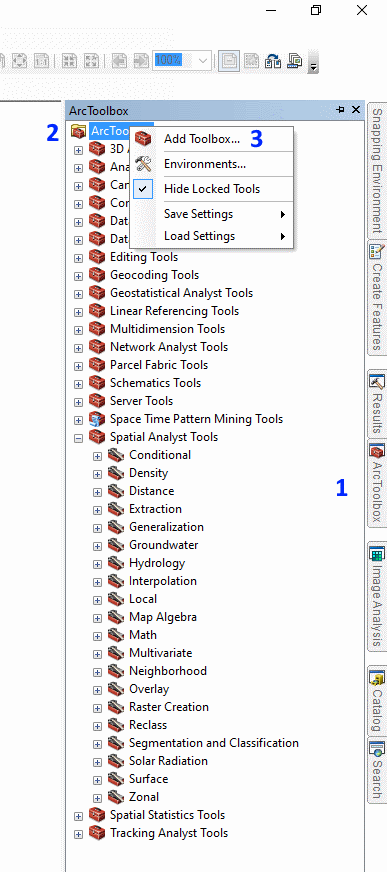Collapse the Spatial Analyst Tools node
387x872 pixels.
point(78,438)
